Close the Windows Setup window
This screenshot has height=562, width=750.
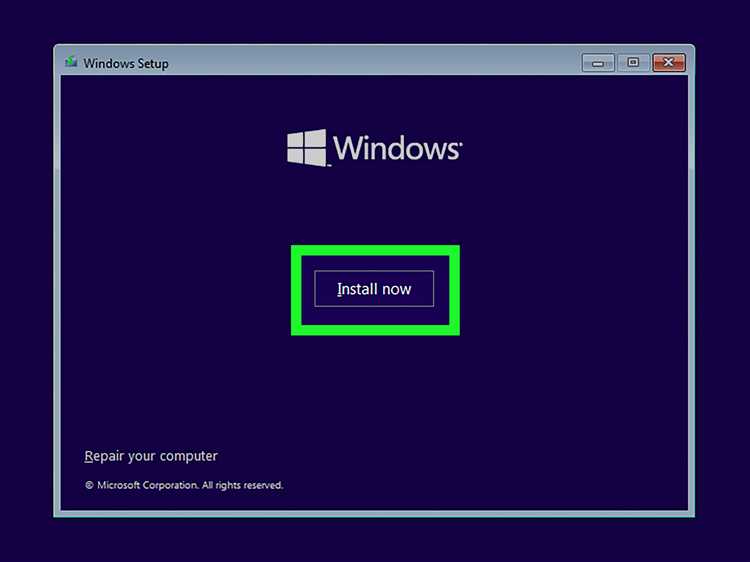(669, 63)
